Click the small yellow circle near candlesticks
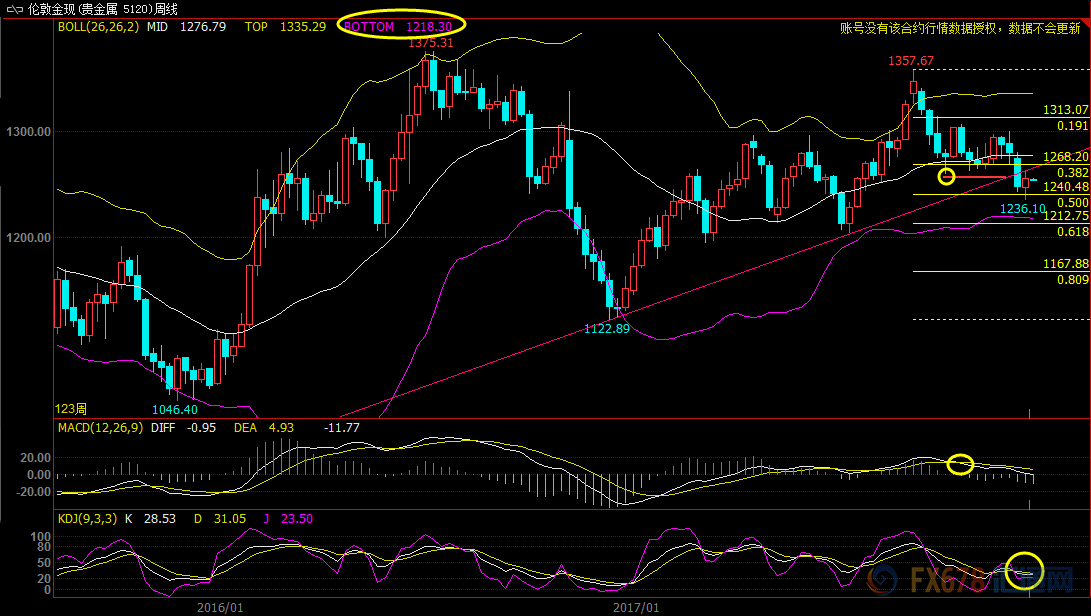 (946, 177)
